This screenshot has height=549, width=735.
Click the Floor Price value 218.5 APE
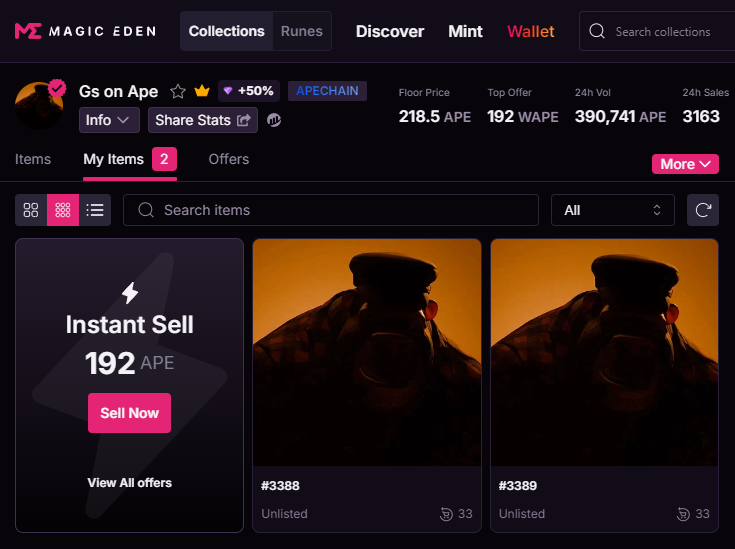coord(435,116)
